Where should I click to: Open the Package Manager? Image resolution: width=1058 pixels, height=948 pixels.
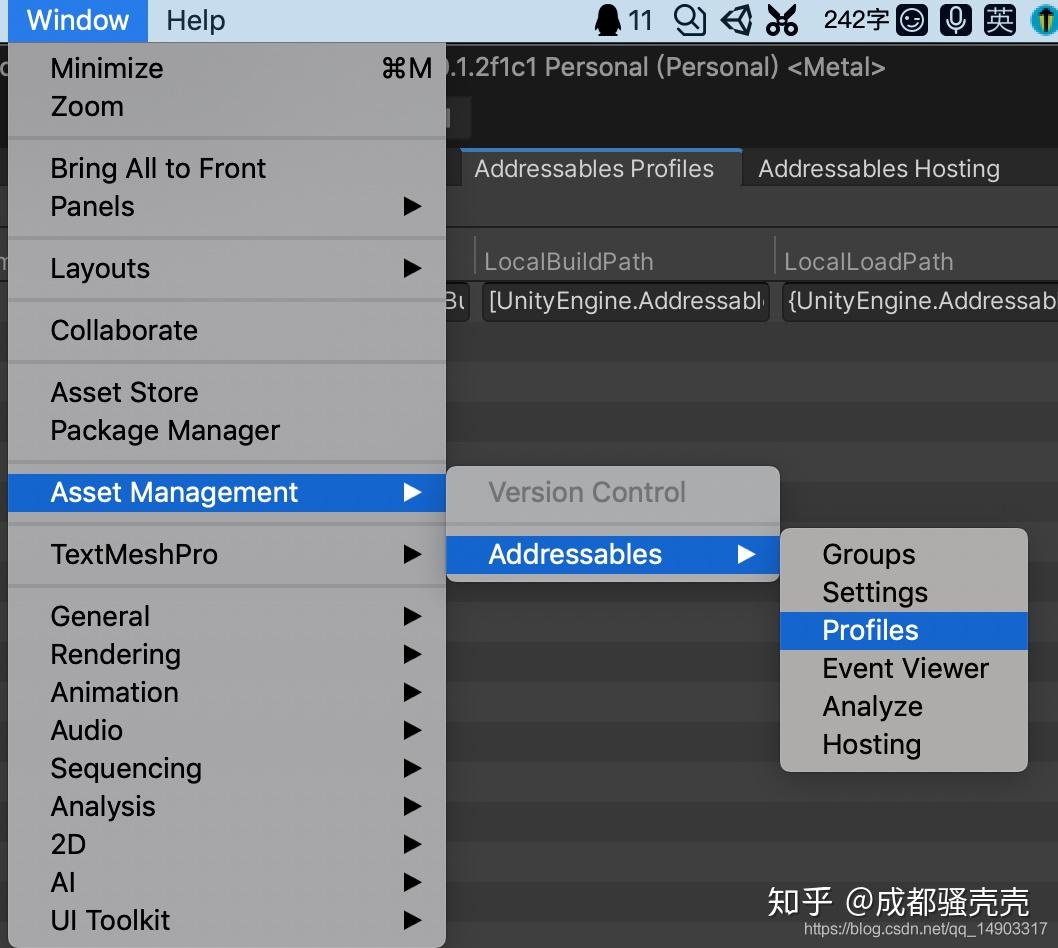click(x=164, y=430)
